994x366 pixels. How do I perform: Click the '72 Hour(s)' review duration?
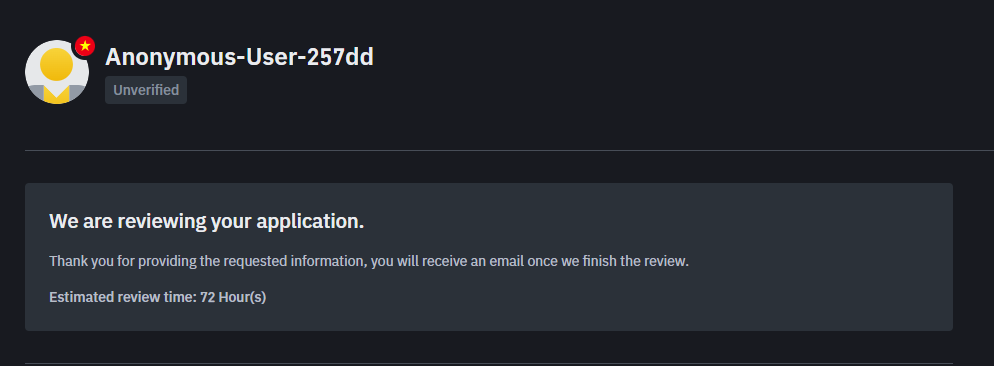click(x=233, y=297)
